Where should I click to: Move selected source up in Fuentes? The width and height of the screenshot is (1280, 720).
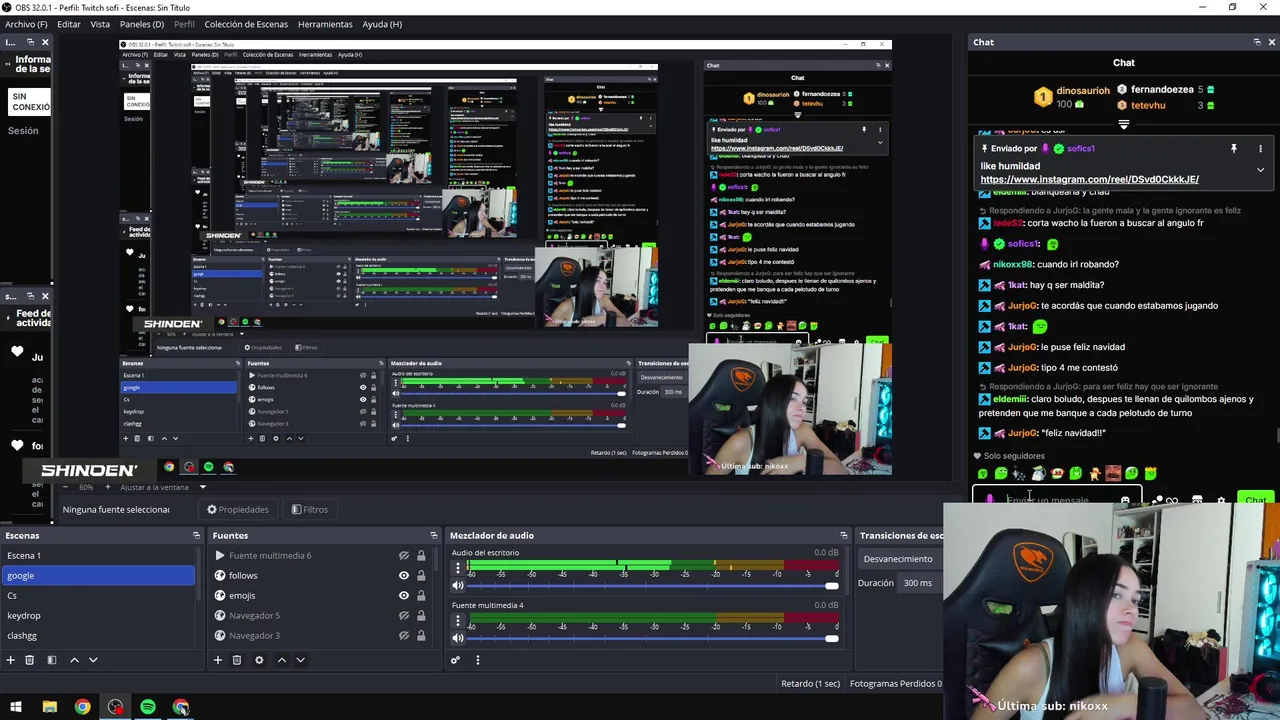(x=281, y=660)
